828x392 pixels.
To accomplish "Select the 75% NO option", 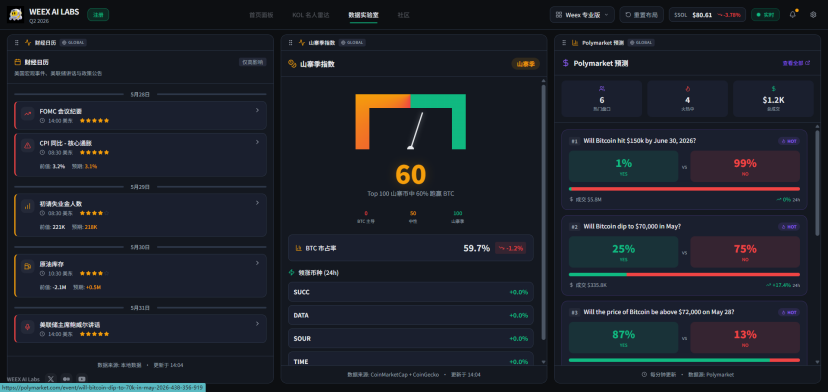I will [745, 251].
